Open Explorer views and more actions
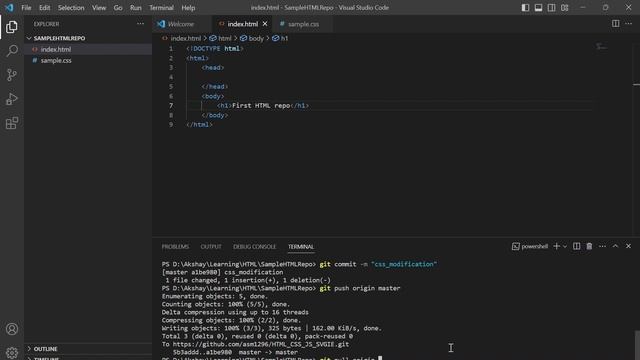640x360 pixels. click(140, 24)
